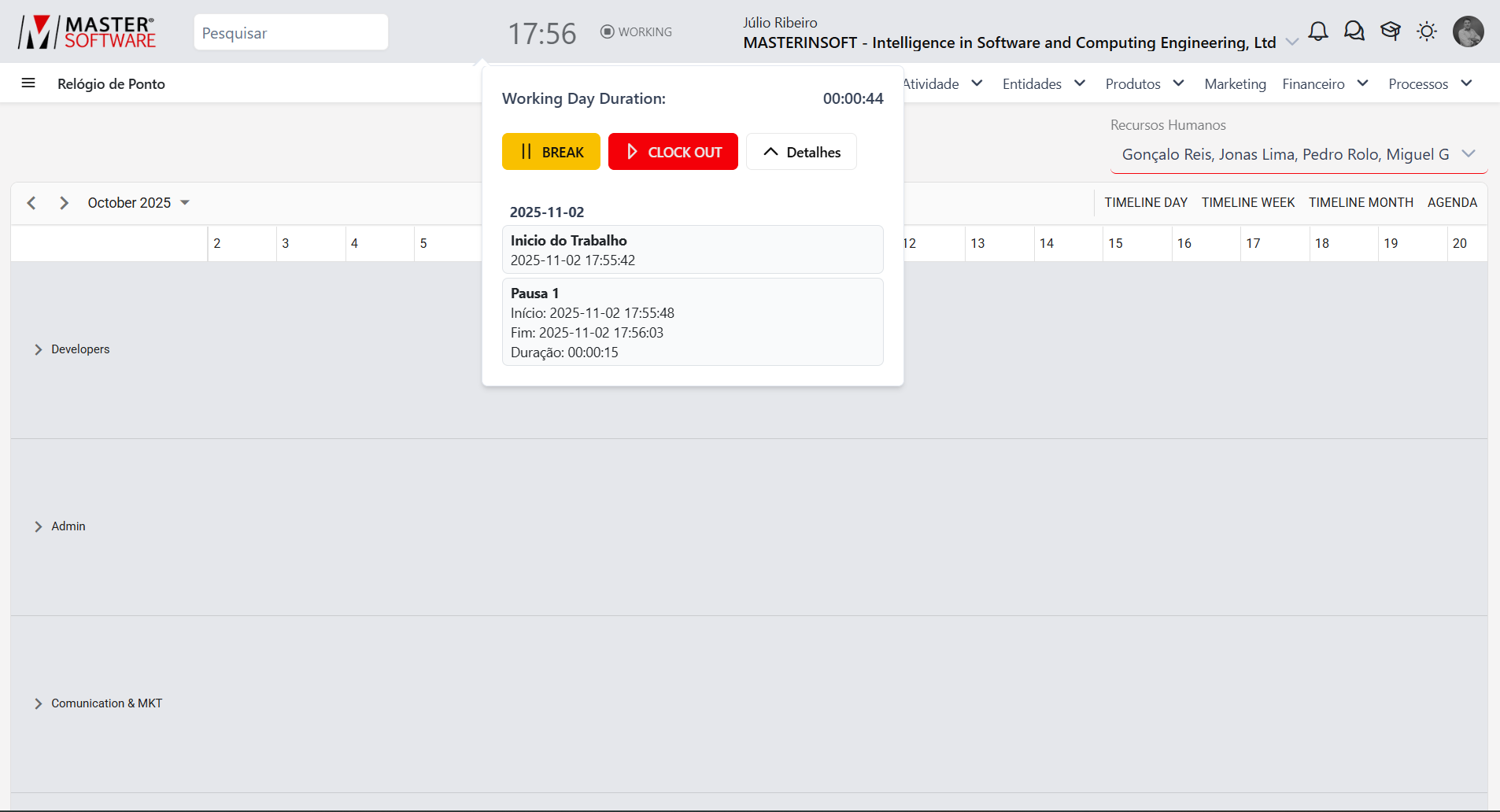Go to previous month with left arrow
This screenshot has width=1500, height=812.
pos(31,203)
